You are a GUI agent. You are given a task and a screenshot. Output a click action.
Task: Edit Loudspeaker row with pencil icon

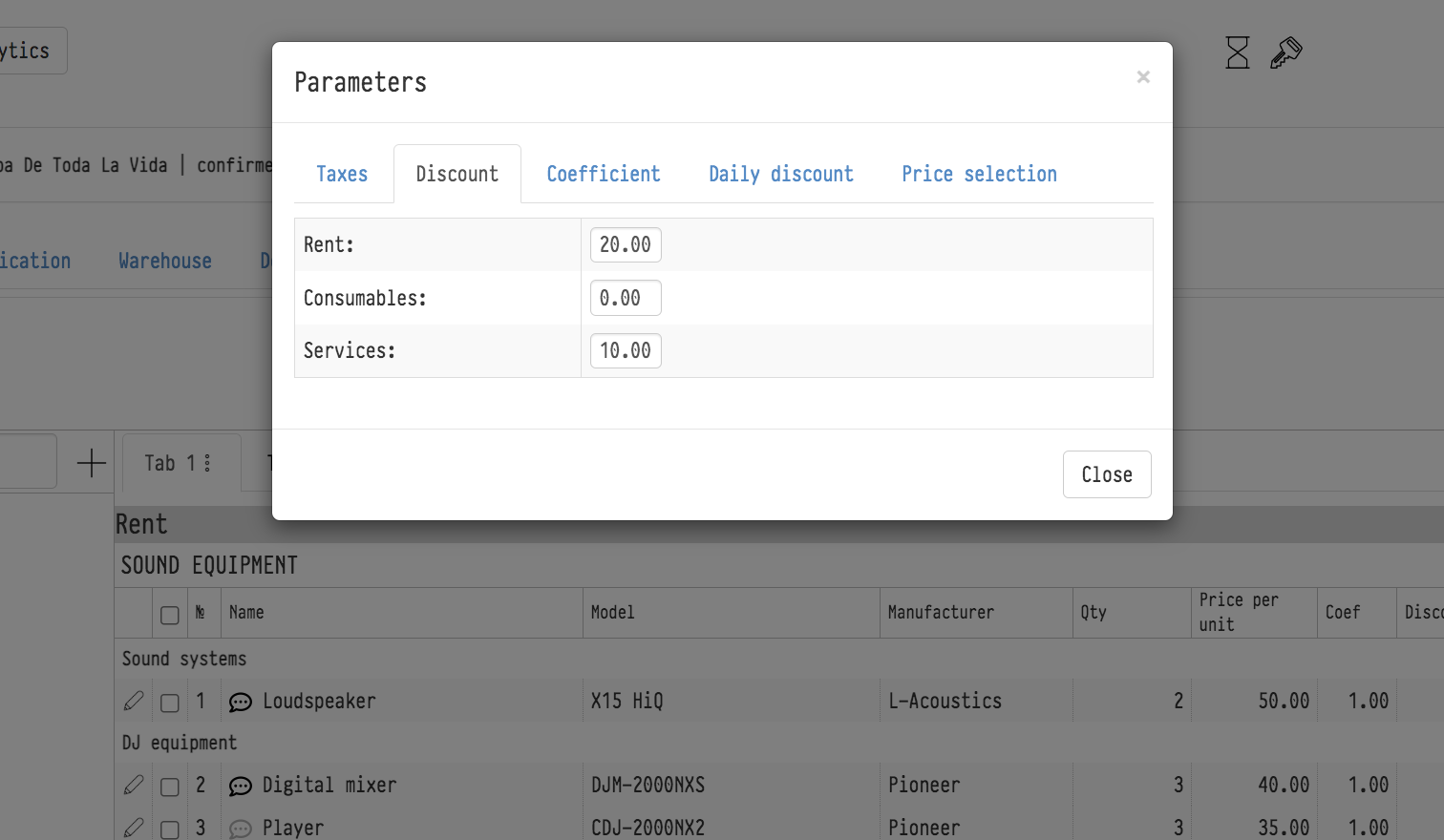134,702
